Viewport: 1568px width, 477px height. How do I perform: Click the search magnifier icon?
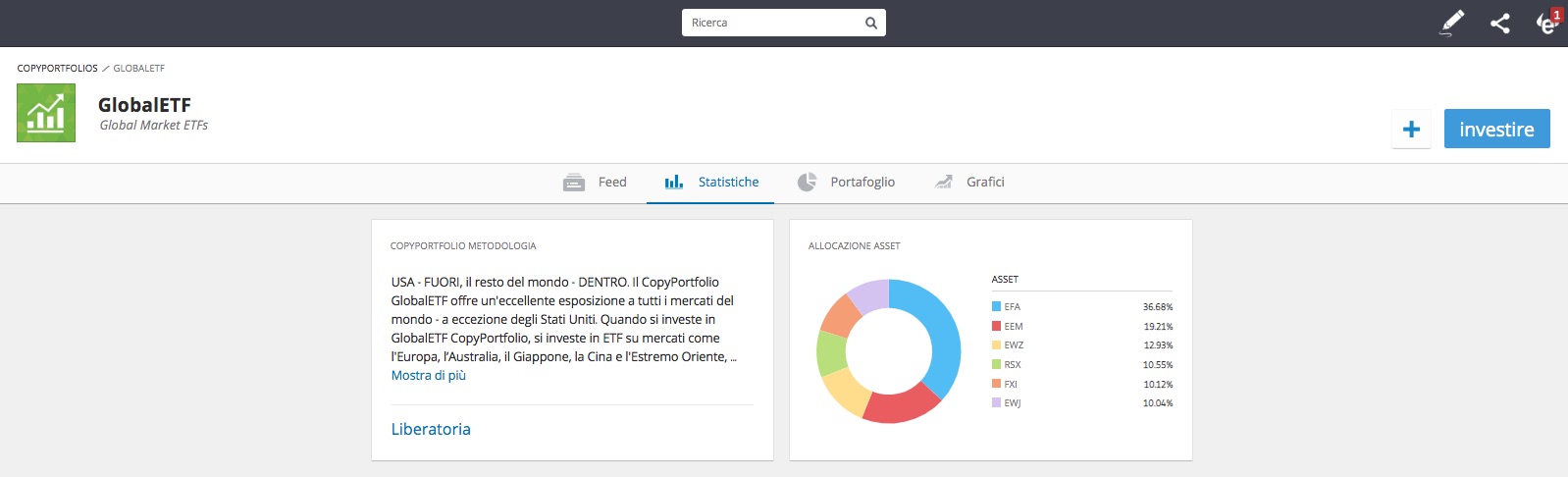pyautogui.click(x=870, y=23)
